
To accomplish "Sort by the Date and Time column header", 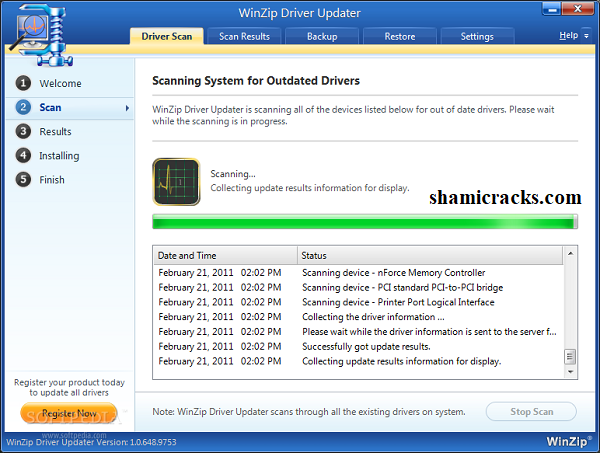I will (226, 256).
